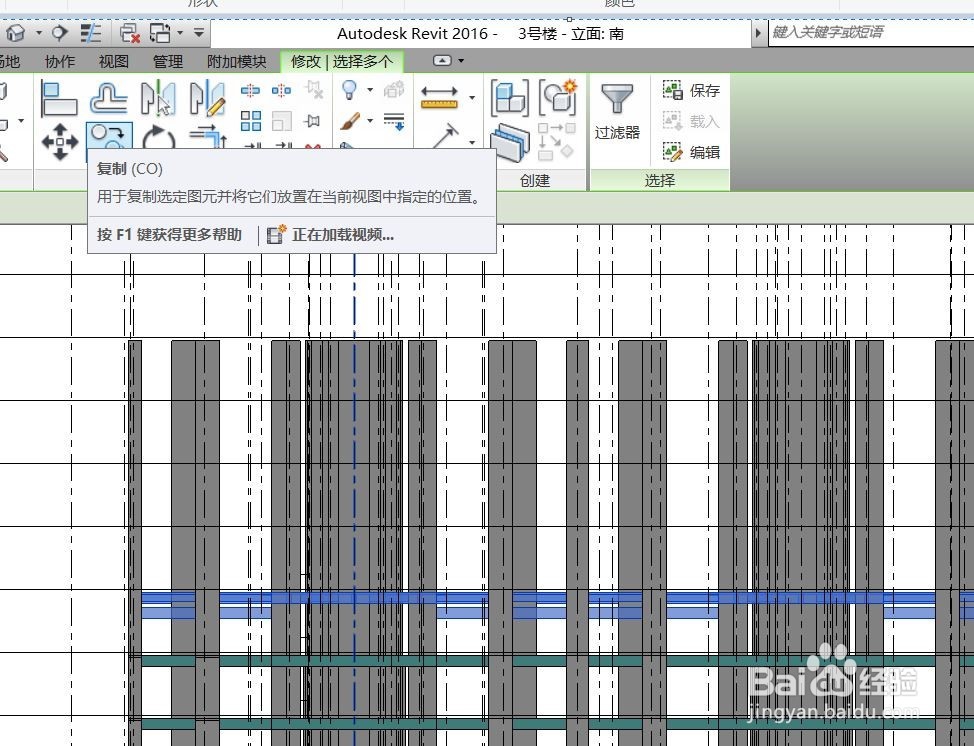Select the Trim/Extend to Corner tool
Screen dimensions: 974x746
pos(208,136)
